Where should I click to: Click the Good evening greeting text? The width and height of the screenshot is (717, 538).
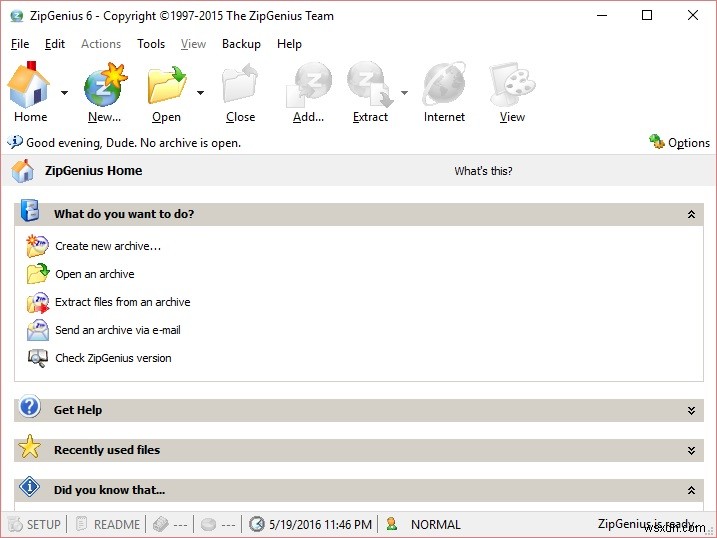pos(133,143)
